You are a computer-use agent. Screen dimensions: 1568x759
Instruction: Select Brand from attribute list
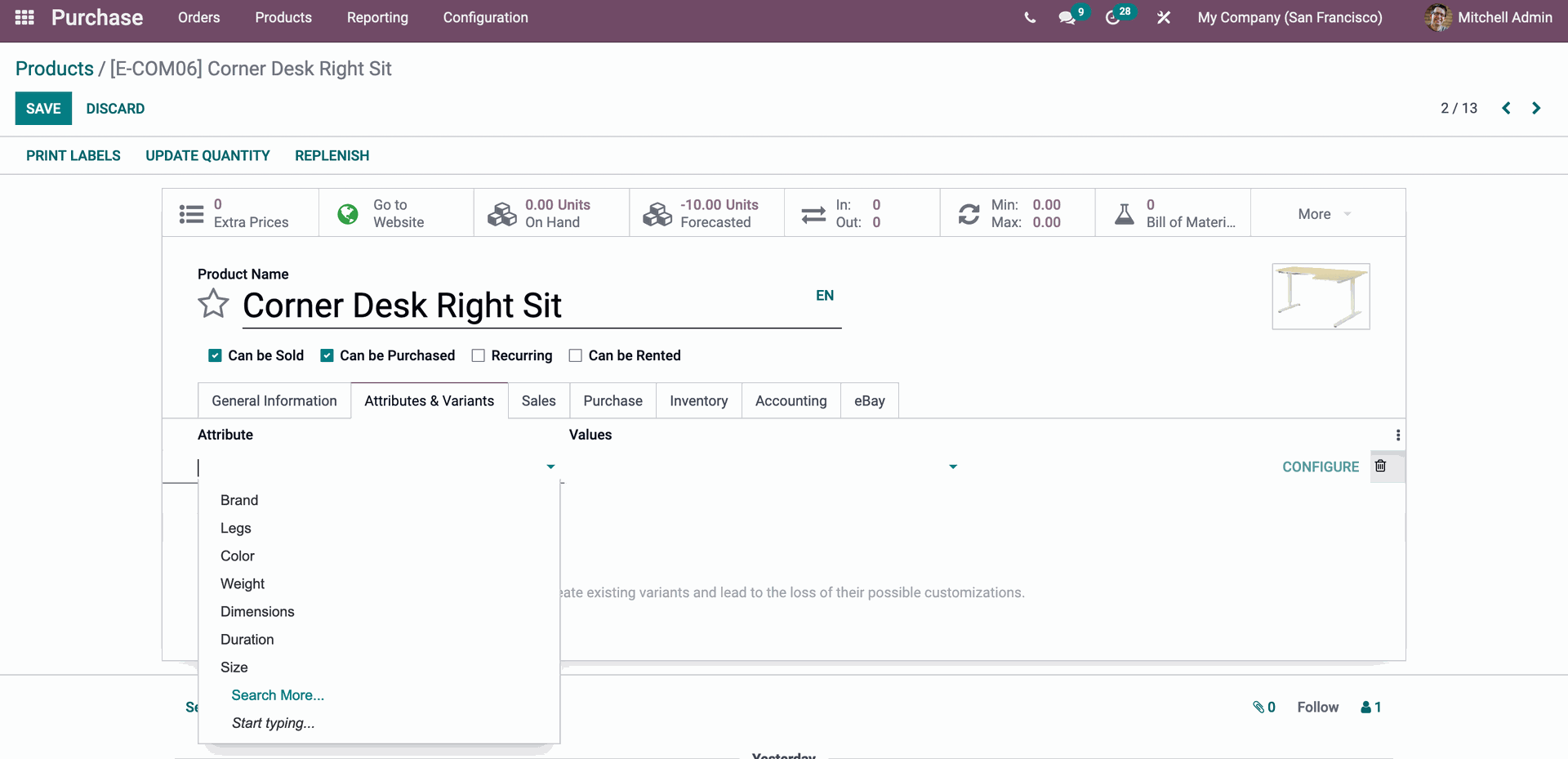(x=239, y=500)
